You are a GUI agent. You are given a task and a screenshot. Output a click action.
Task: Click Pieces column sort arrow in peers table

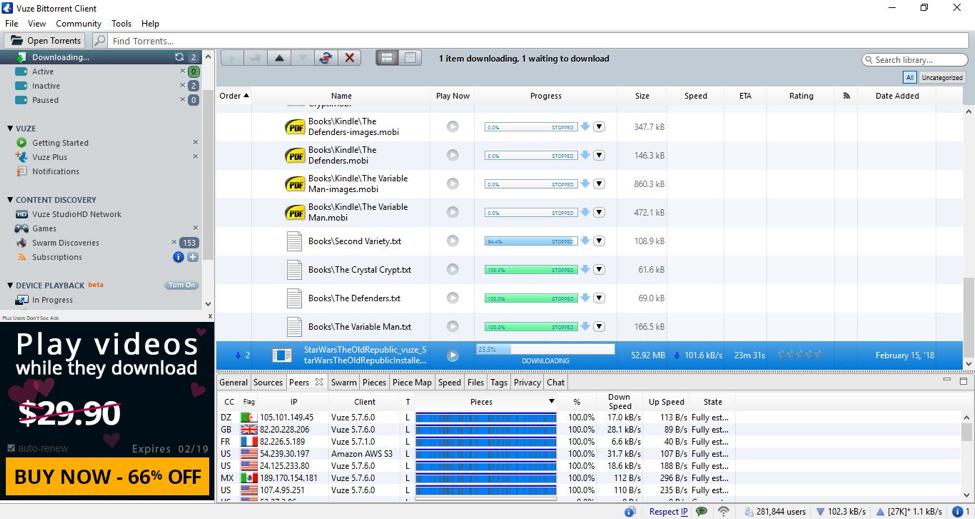[551, 402]
